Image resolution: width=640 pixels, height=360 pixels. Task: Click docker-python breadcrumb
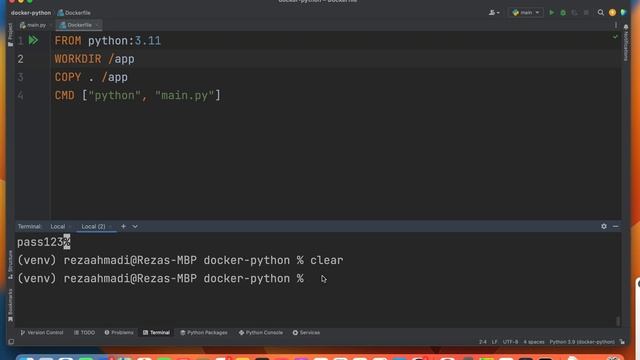pos(31,13)
